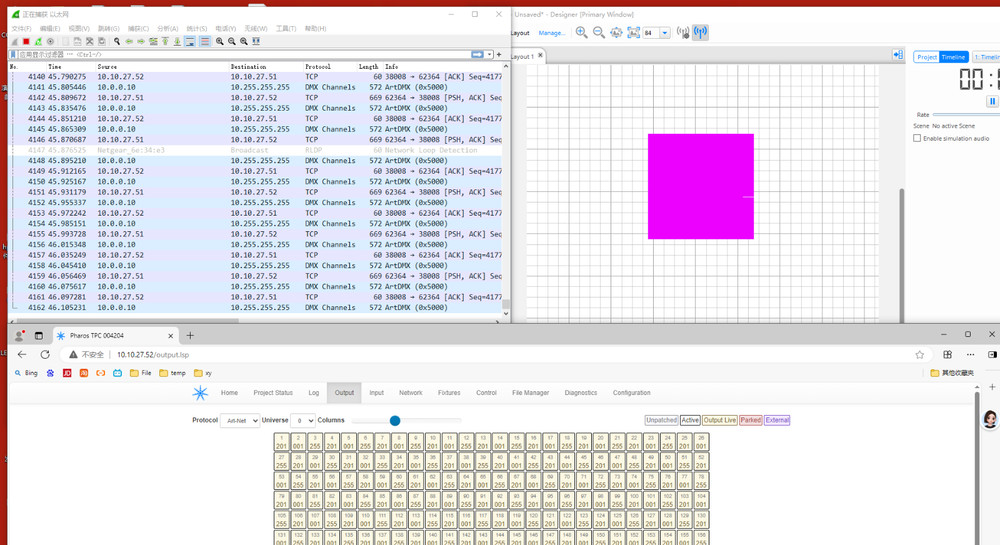This screenshot has height=545, width=1000.
Task: Click browser refresh button
Action: pyautogui.click(x=45, y=354)
